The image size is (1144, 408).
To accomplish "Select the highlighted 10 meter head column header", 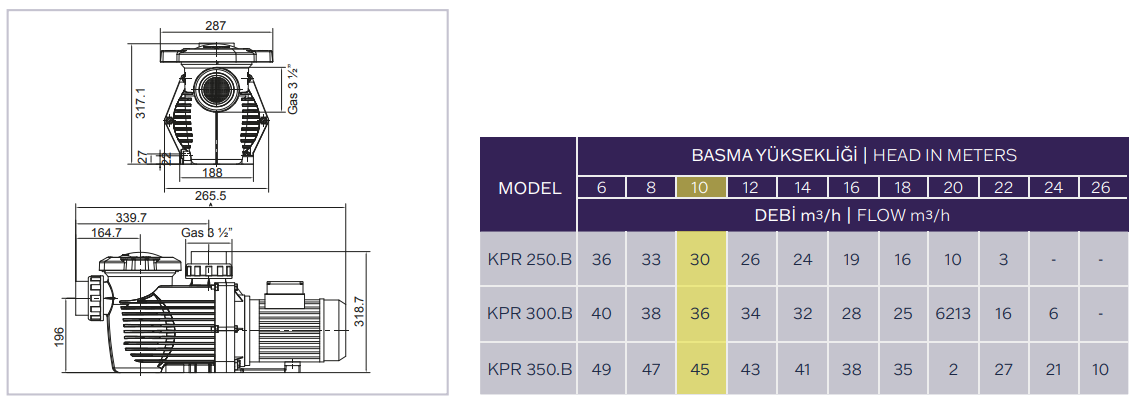I will (700, 187).
